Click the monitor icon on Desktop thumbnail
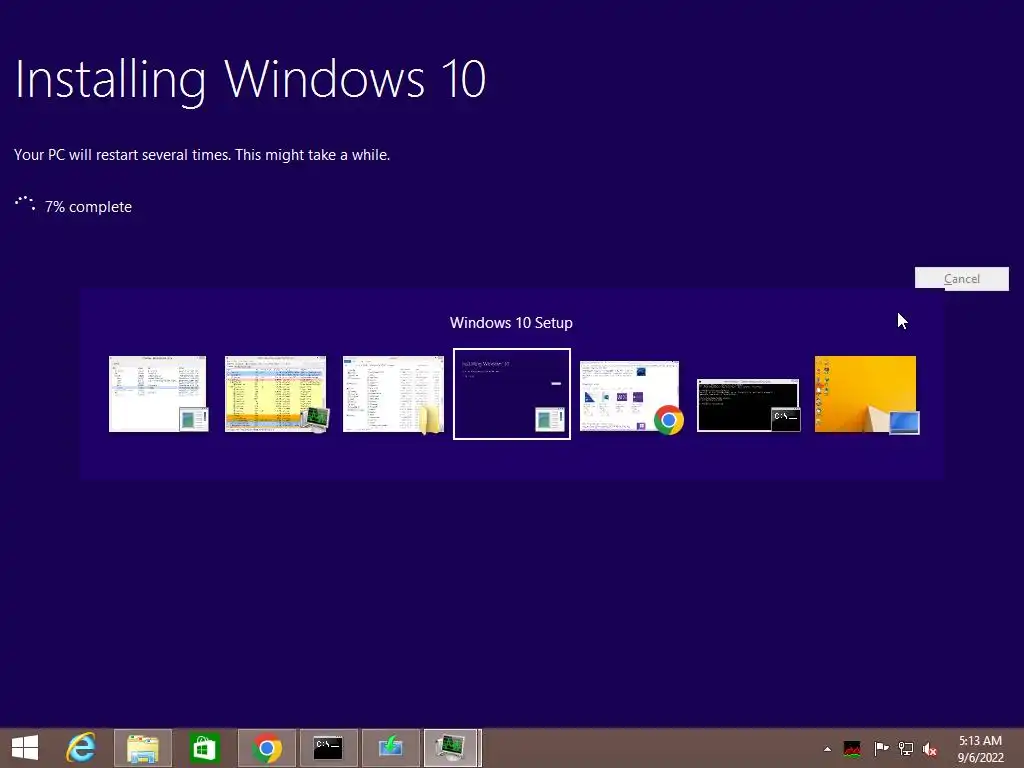The width and height of the screenshot is (1024, 768). [x=904, y=422]
